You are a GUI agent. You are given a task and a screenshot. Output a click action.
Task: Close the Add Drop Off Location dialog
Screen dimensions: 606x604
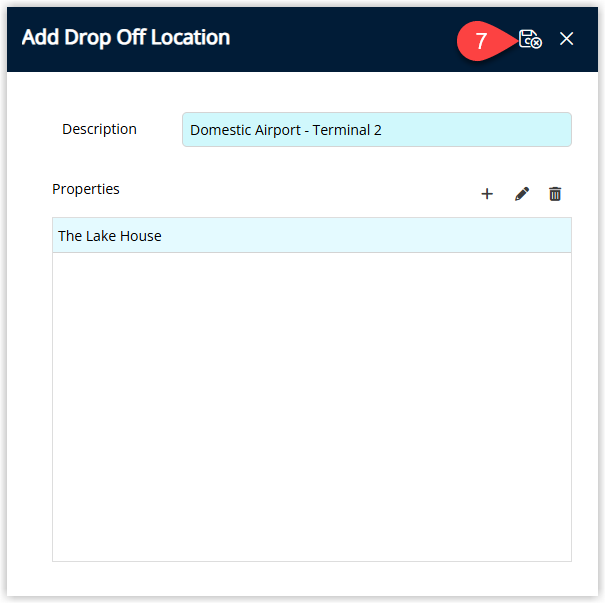[566, 39]
